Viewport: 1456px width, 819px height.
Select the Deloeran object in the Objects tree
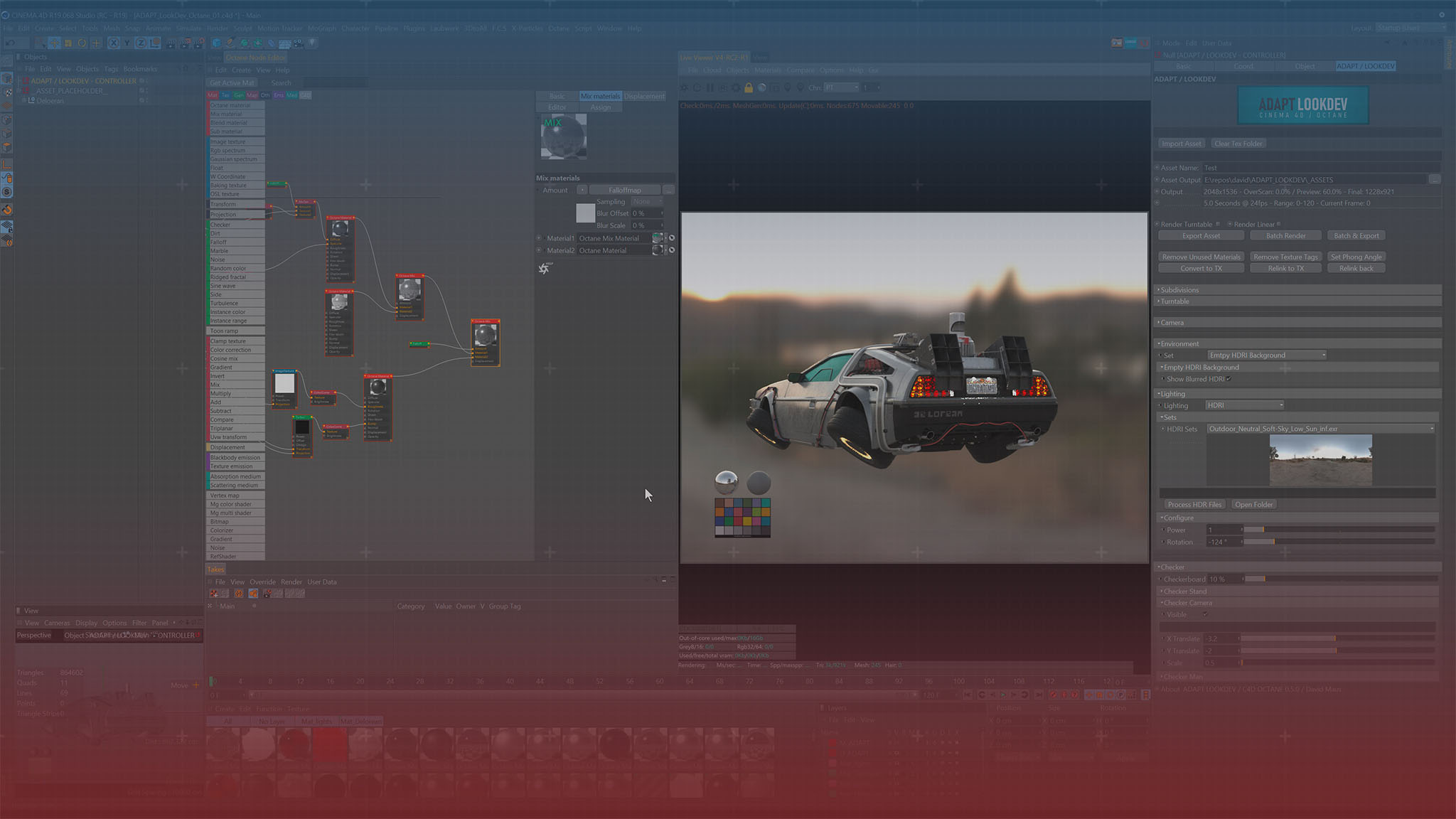click(50, 101)
